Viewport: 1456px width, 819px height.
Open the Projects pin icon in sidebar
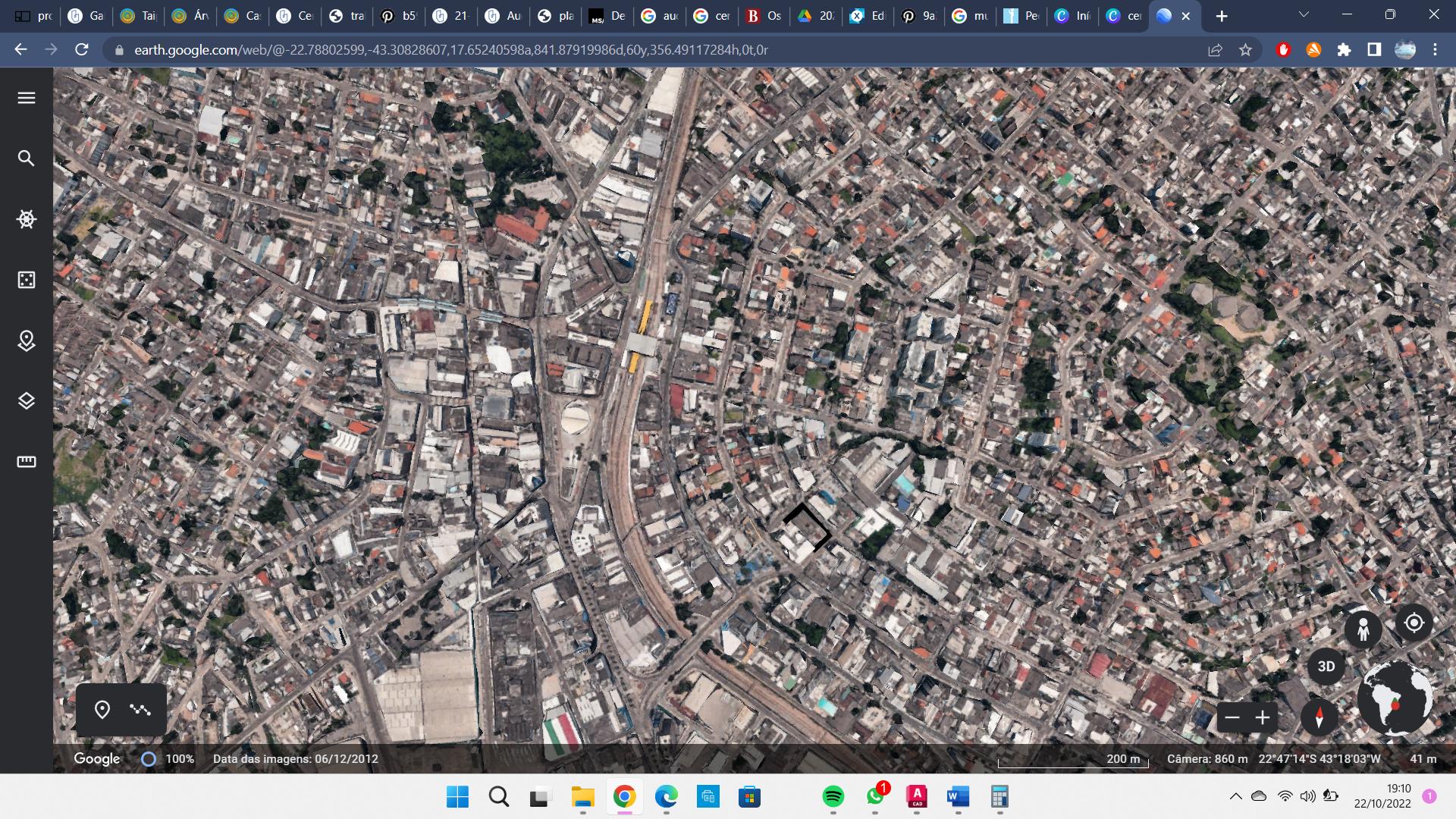coord(27,340)
